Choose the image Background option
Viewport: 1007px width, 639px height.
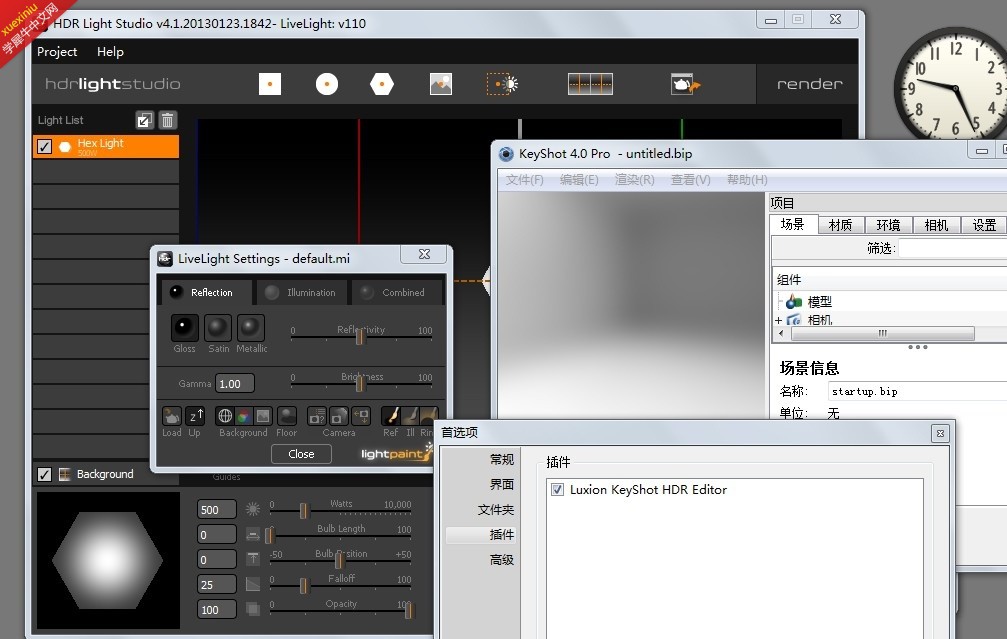coord(263,416)
